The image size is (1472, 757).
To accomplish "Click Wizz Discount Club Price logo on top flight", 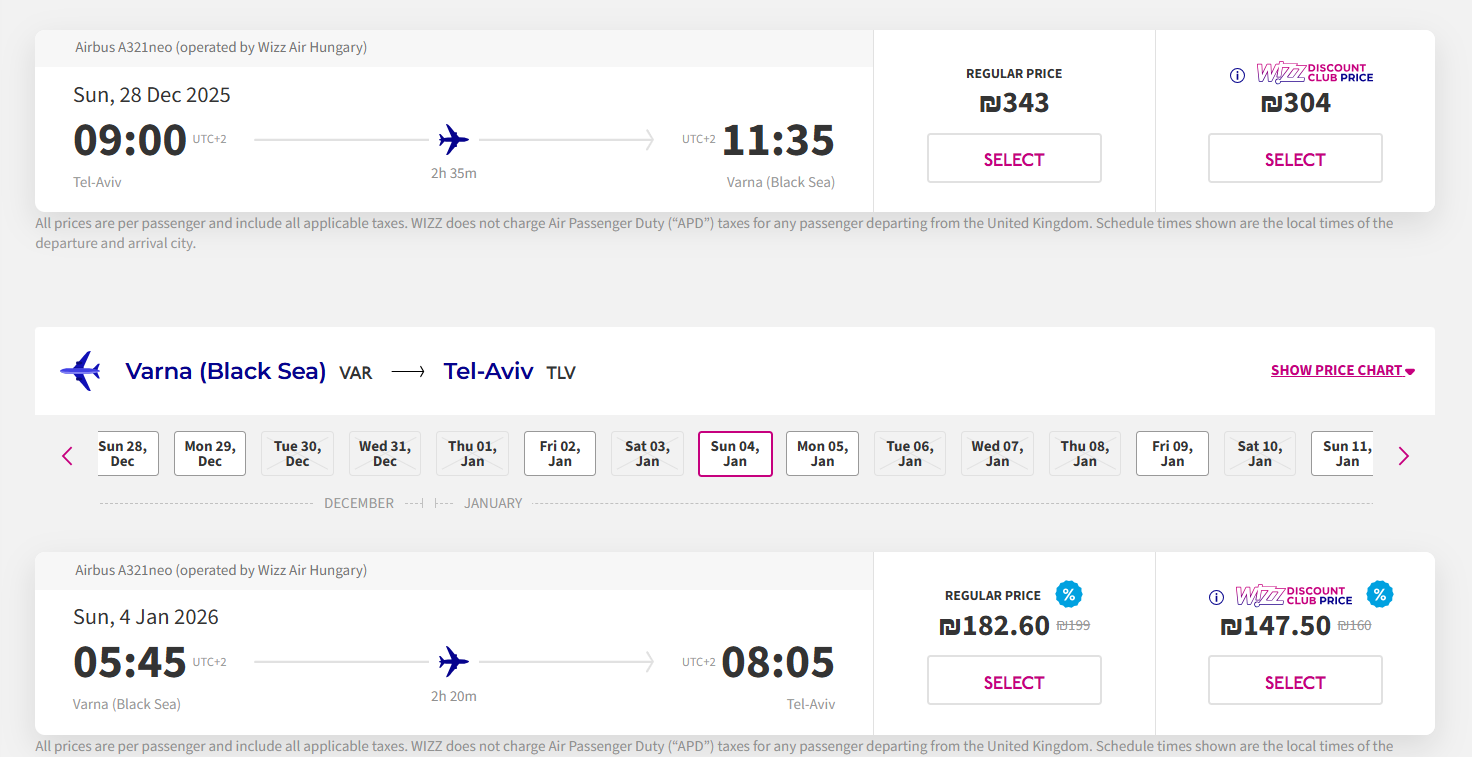I will (x=1315, y=73).
